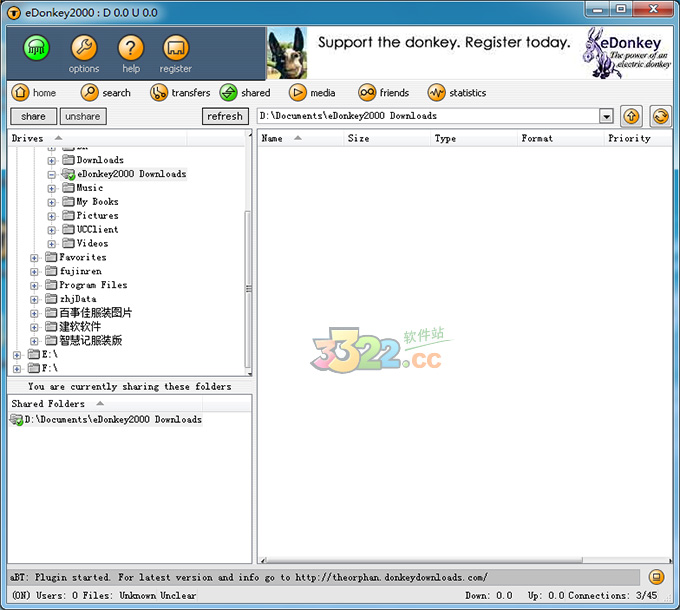
Task: Sort files by Format column header
Action: [561, 138]
